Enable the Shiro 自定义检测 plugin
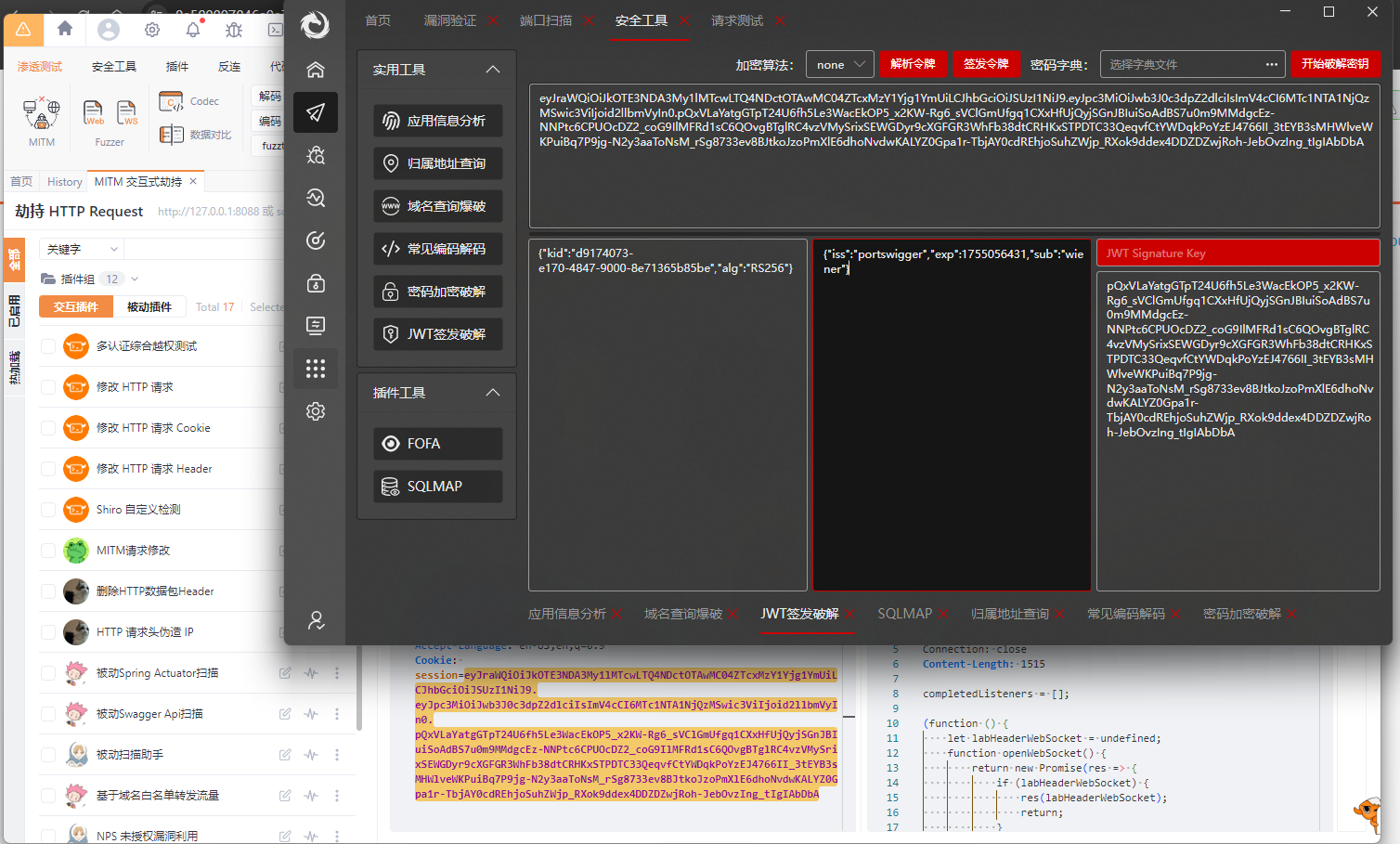The image size is (1400, 844). tap(49, 509)
